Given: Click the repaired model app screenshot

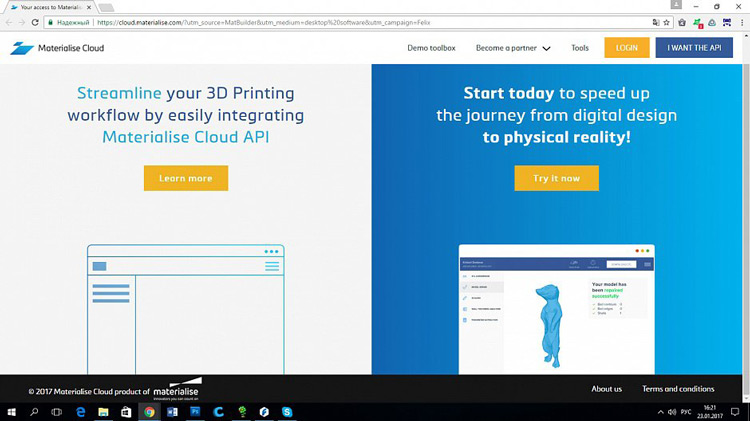Looking at the screenshot, I should pyautogui.click(x=556, y=309).
